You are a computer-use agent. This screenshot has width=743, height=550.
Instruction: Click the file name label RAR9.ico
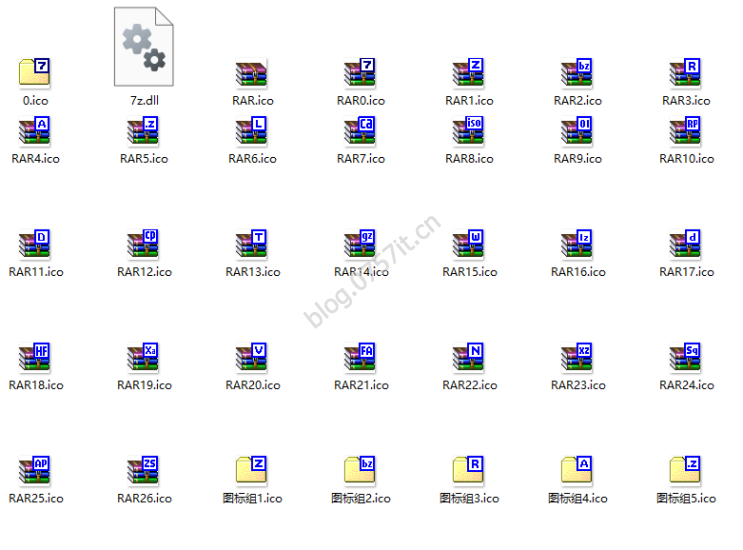point(578,159)
